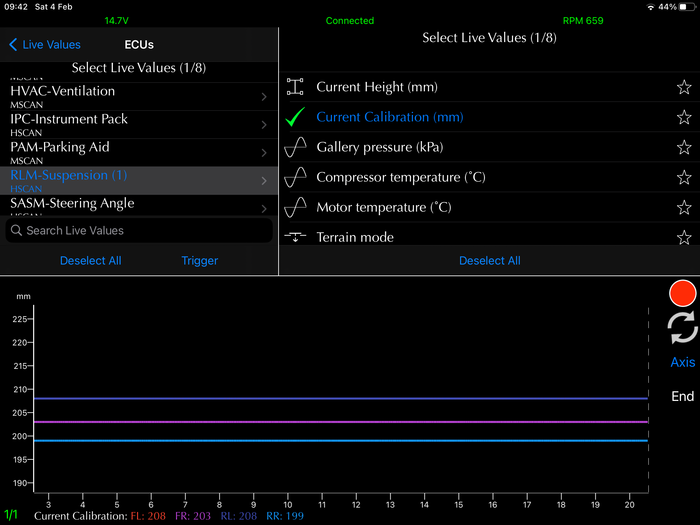Tap the End button
This screenshot has width=700, height=525.
683,396
